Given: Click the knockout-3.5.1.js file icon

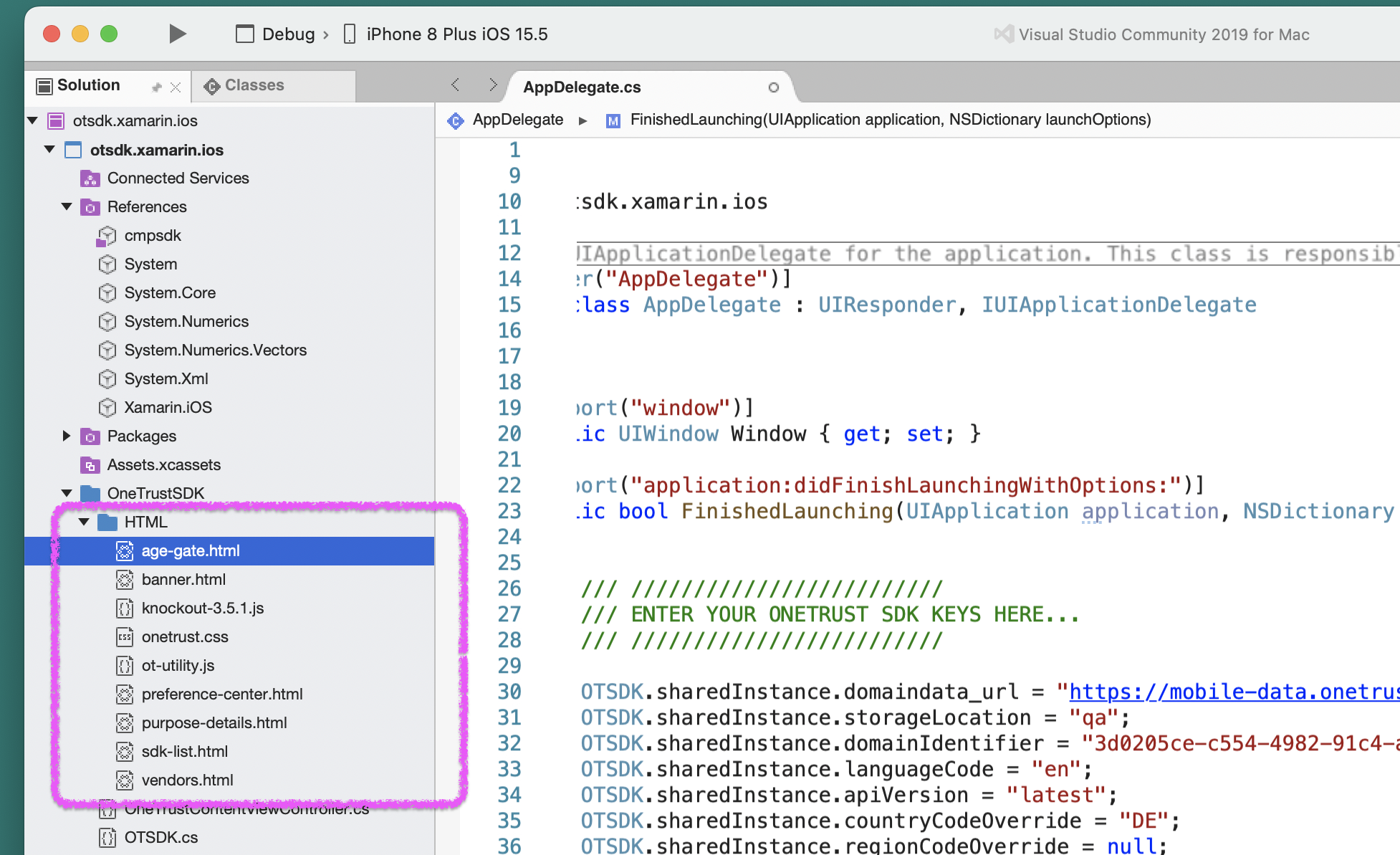Looking at the screenshot, I should 125,608.
